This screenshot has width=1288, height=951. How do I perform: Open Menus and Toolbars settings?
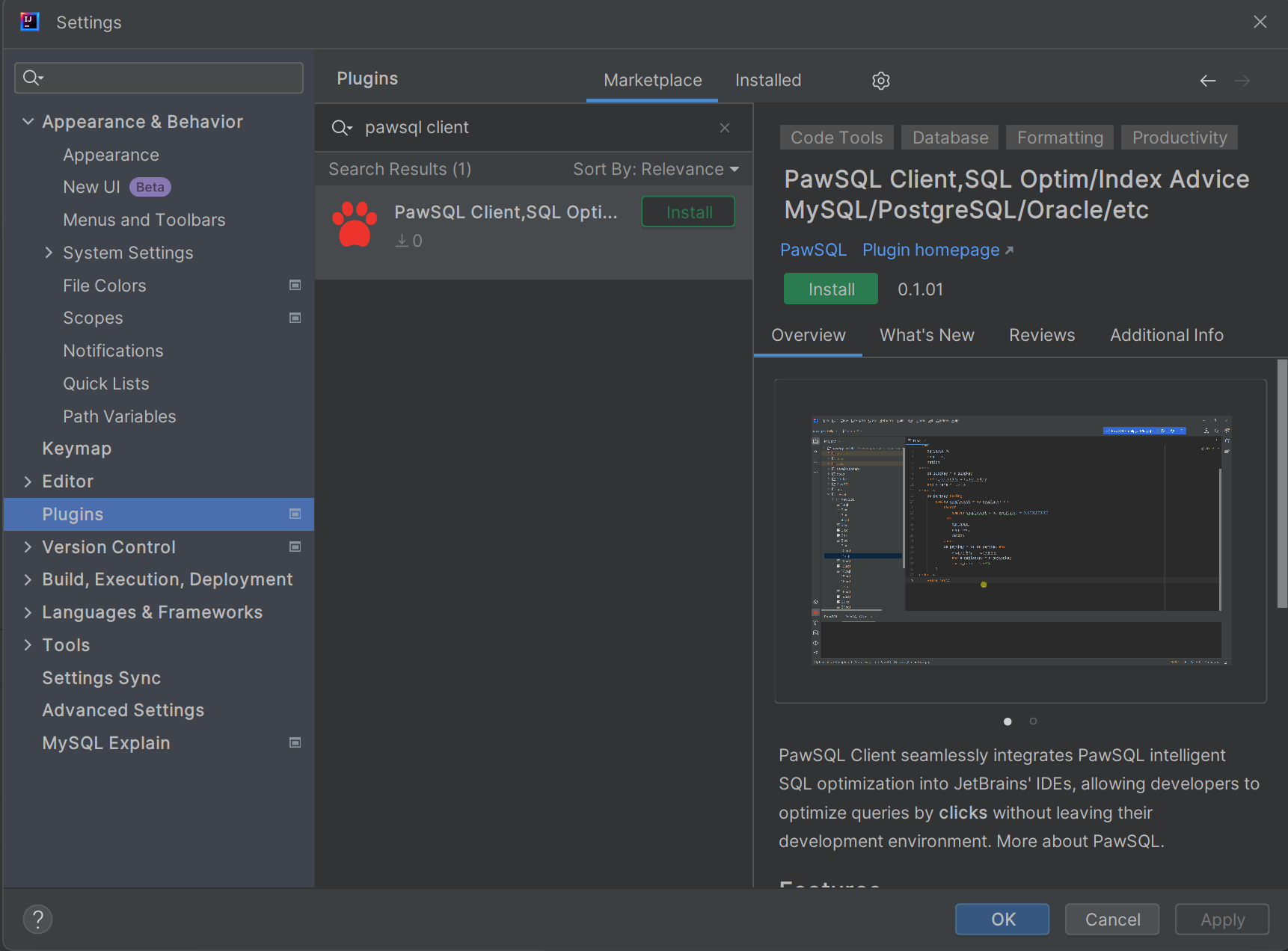[144, 220]
